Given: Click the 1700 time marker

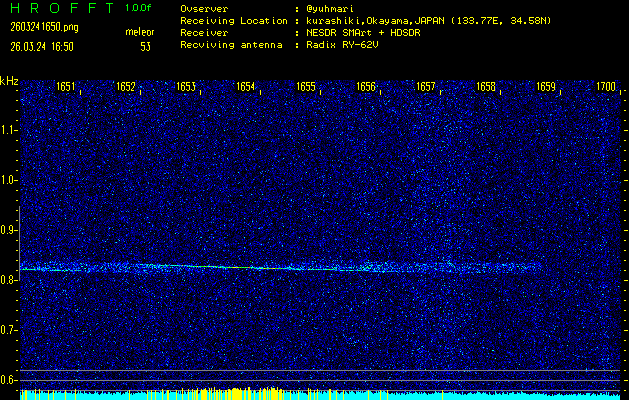Looking at the screenshot, I should [606, 87].
